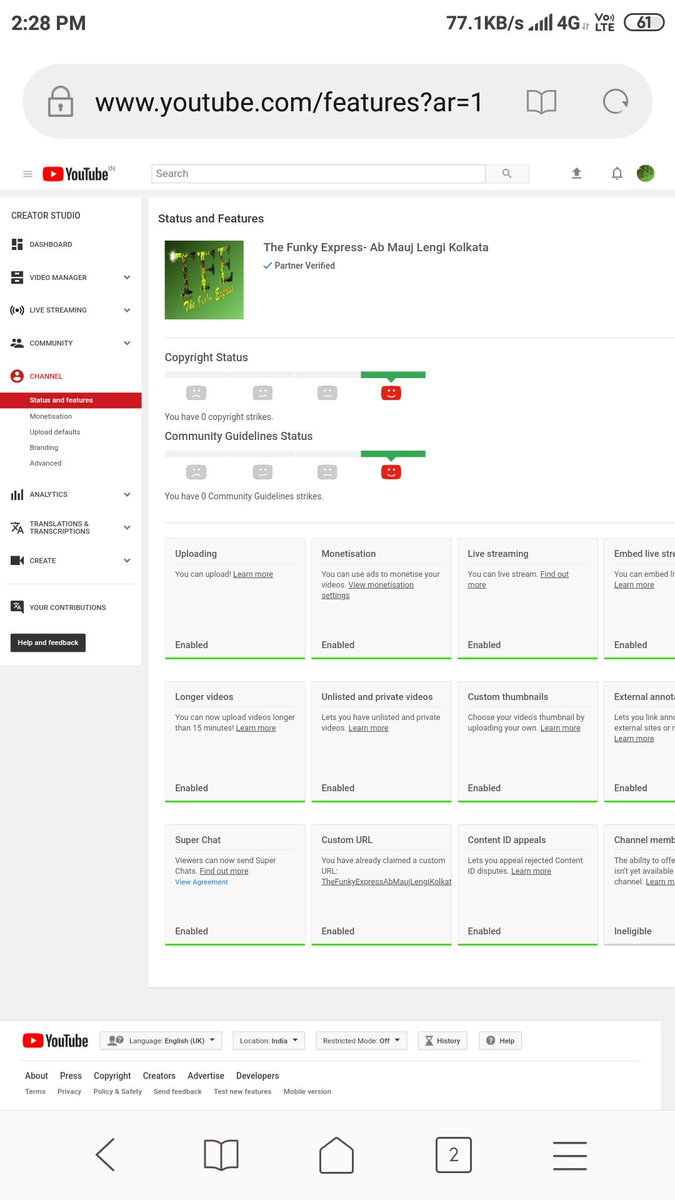
Task: Click the footer Creators link
Action: [159, 1076]
